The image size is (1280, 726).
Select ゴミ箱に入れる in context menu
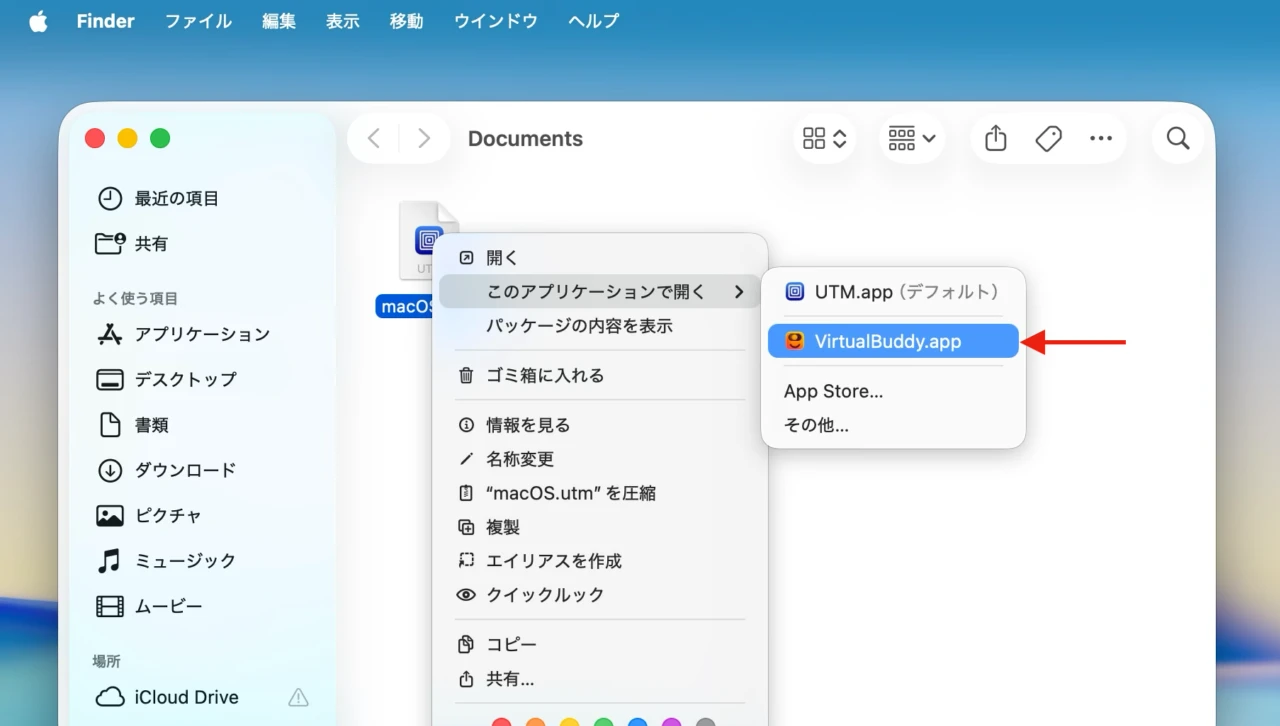point(545,376)
